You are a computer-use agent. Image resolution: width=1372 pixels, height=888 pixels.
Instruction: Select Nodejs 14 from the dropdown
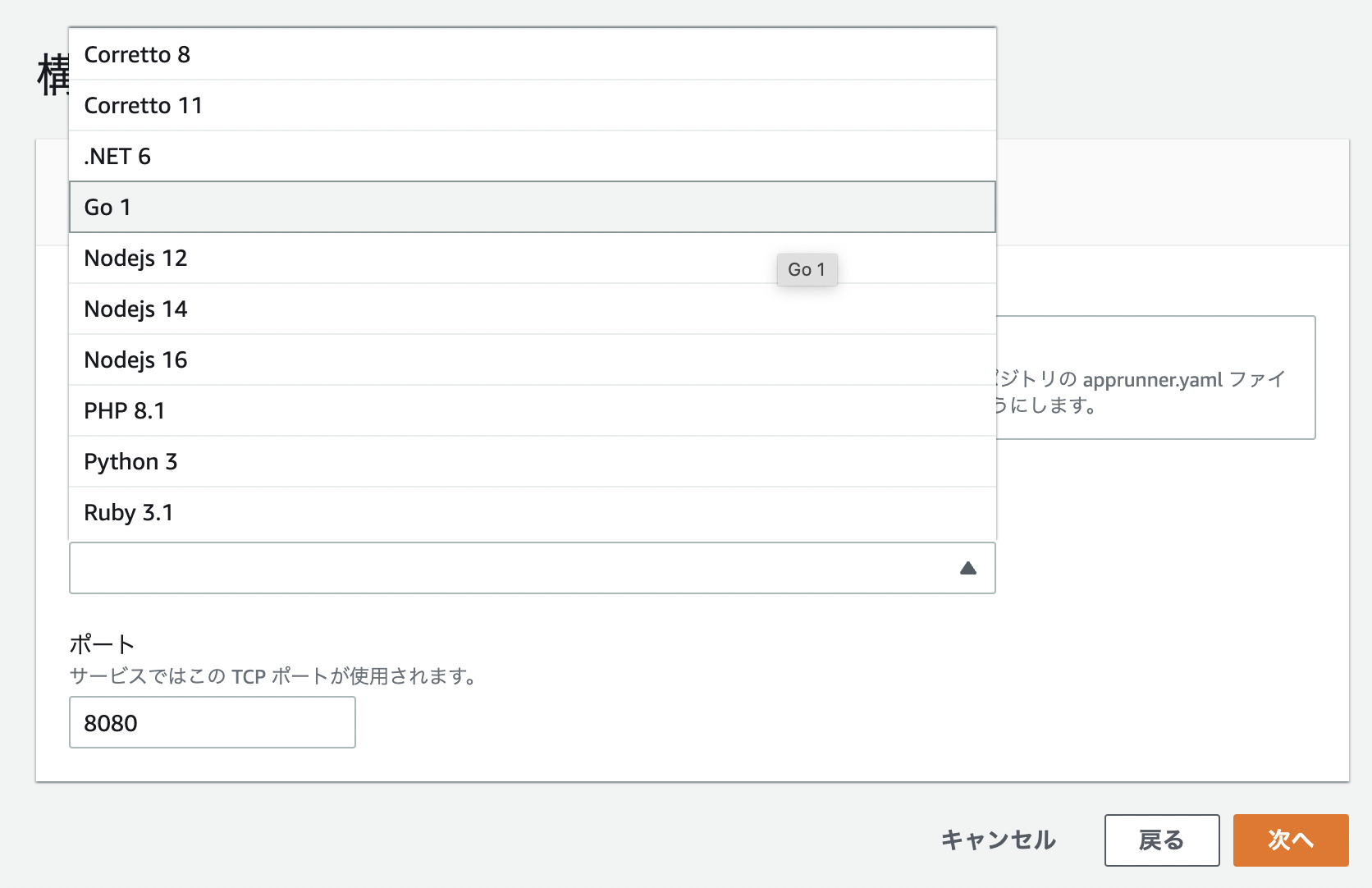(x=532, y=309)
